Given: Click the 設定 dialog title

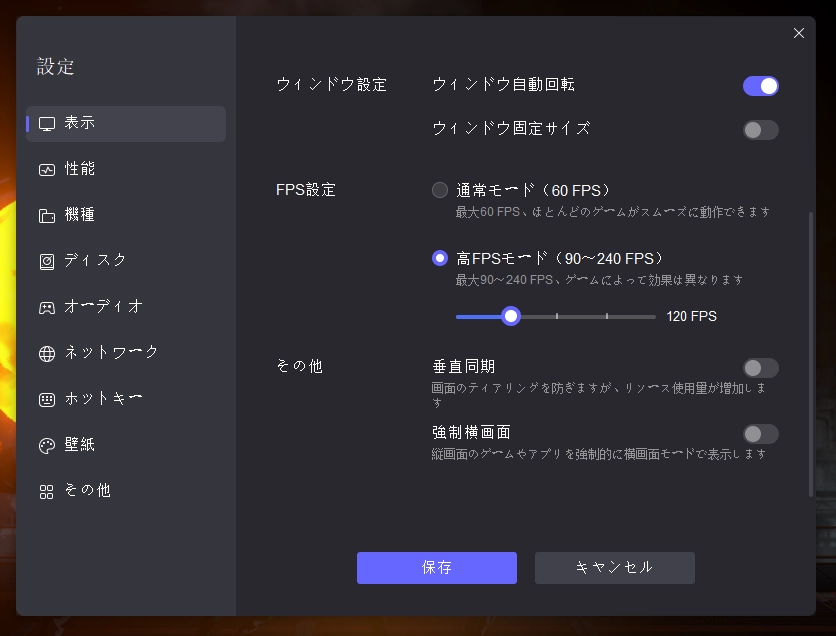Looking at the screenshot, I should click(x=55, y=67).
